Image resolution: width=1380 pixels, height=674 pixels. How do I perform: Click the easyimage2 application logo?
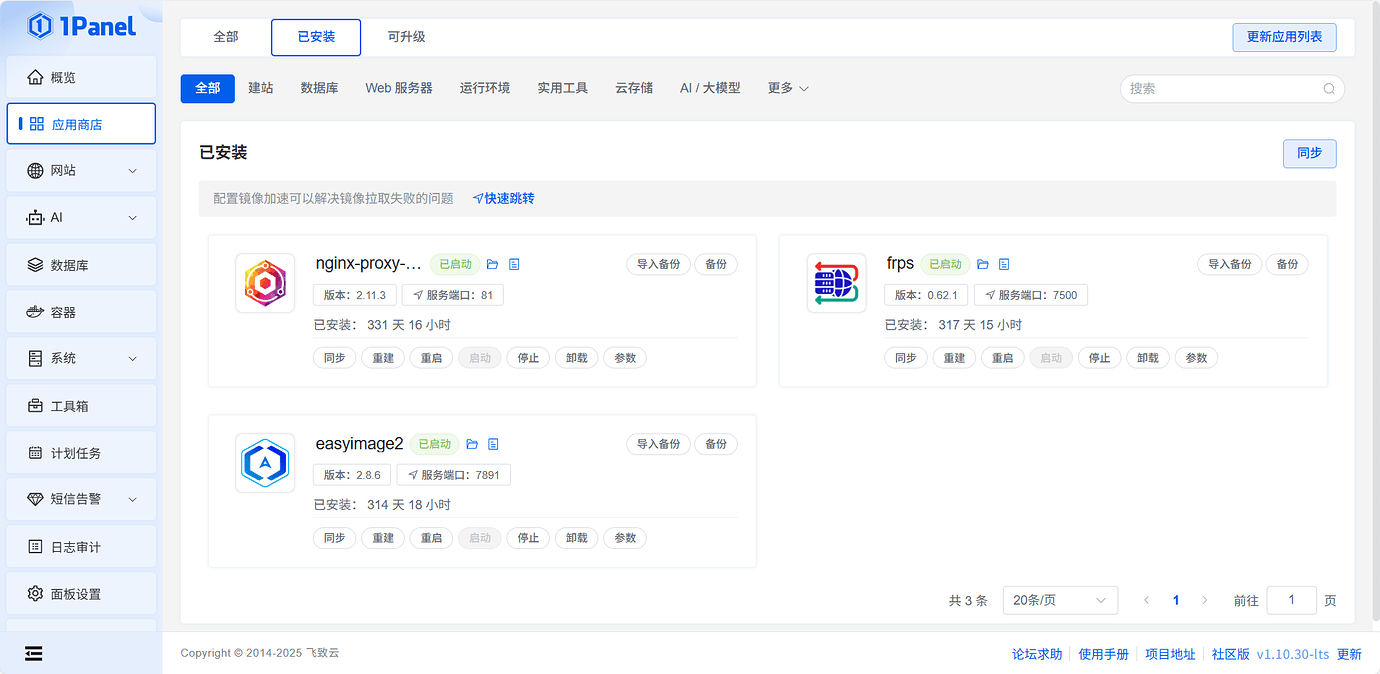(264, 462)
